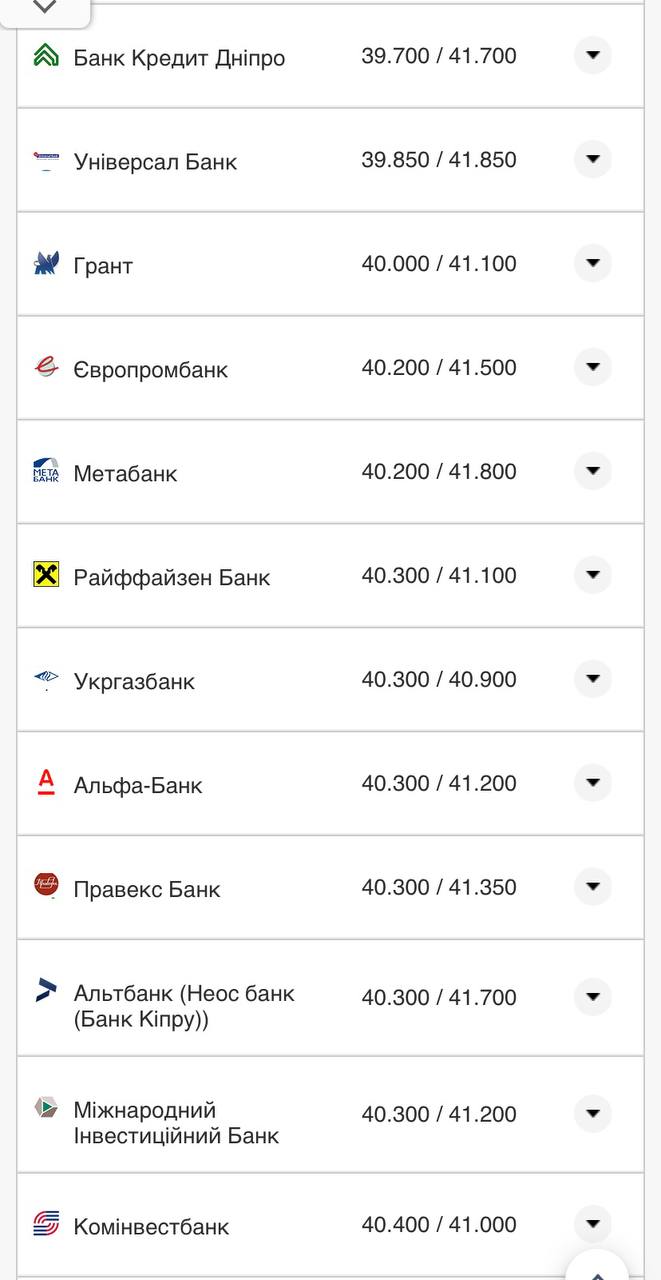Click the red Європромбанк logo icon

coord(46,368)
